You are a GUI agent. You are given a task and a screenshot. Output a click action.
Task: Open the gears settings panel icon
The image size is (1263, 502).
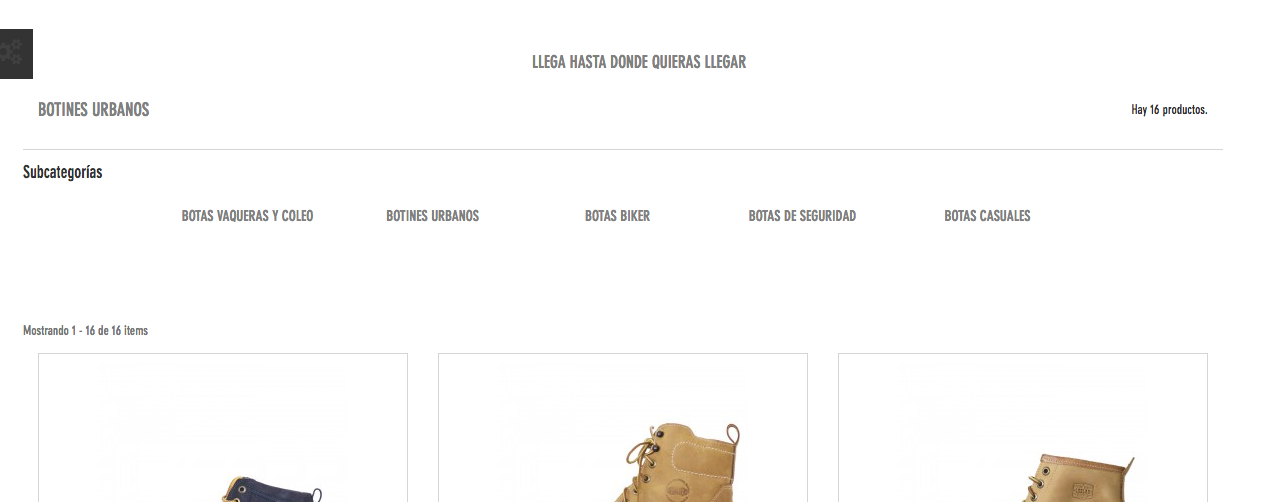pyautogui.click(x=16, y=54)
